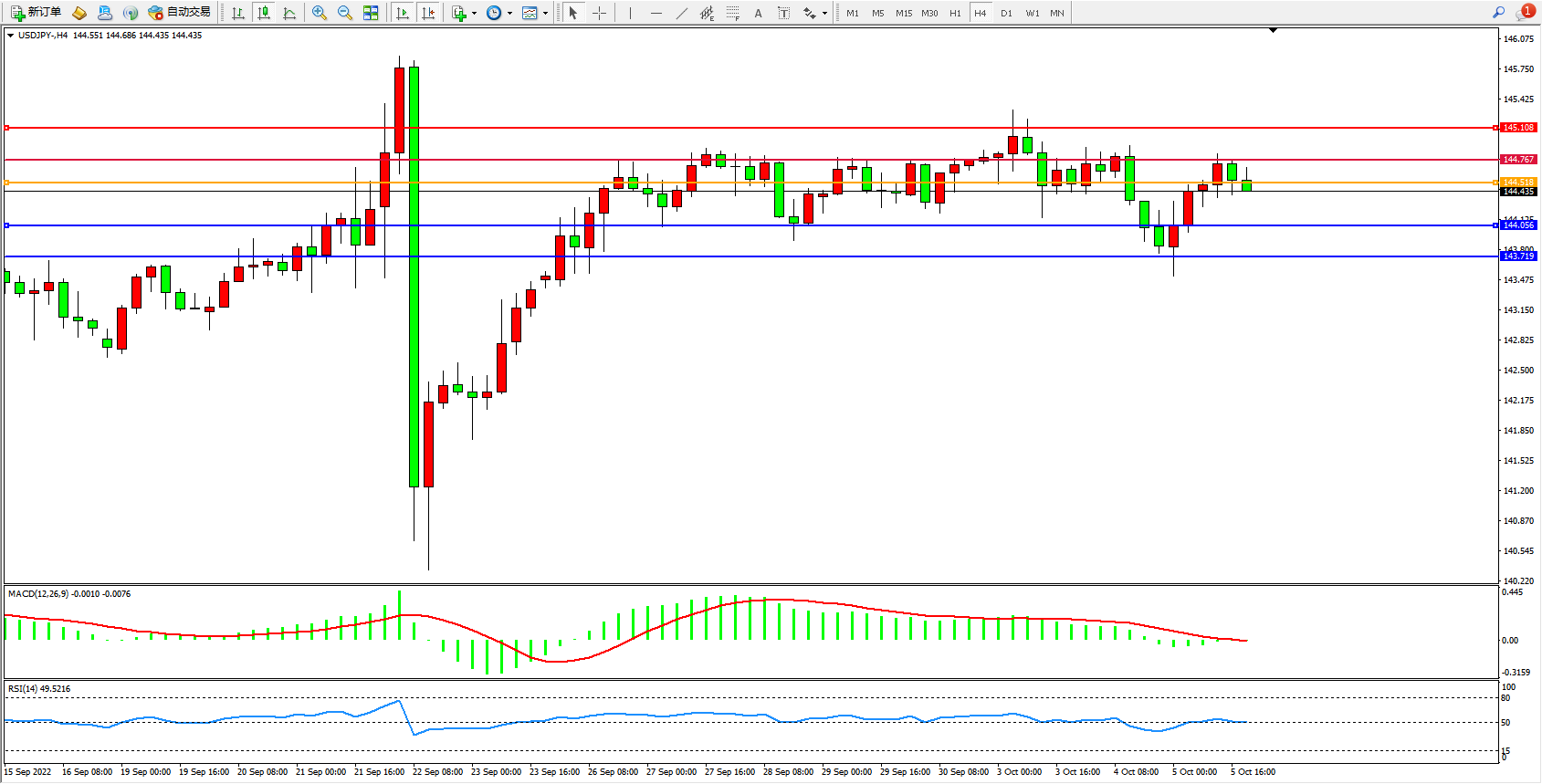1542x784 pixels.
Task: Select the M15 timeframe
Action: pyautogui.click(x=903, y=13)
